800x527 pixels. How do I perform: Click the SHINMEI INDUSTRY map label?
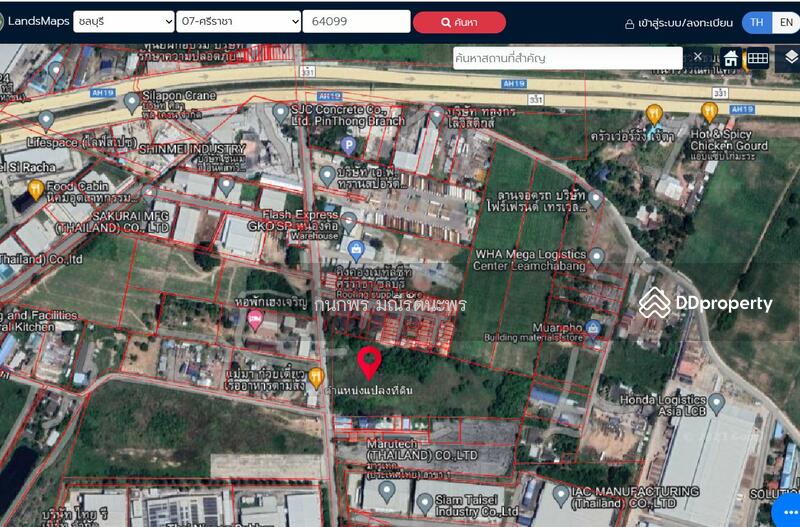pyautogui.click(x=193, y=149)
